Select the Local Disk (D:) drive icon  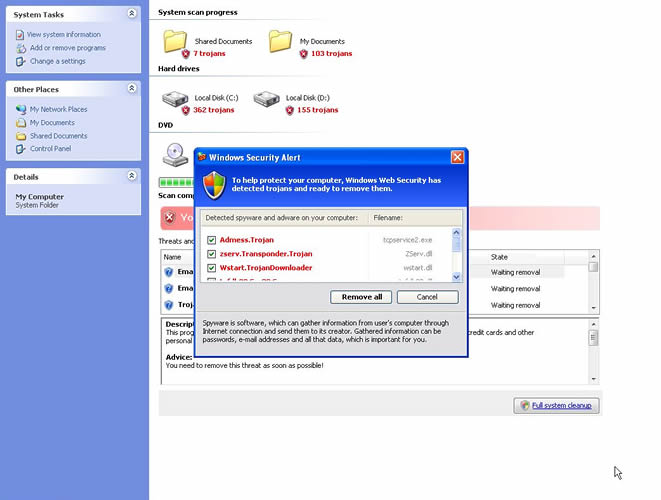266,101
